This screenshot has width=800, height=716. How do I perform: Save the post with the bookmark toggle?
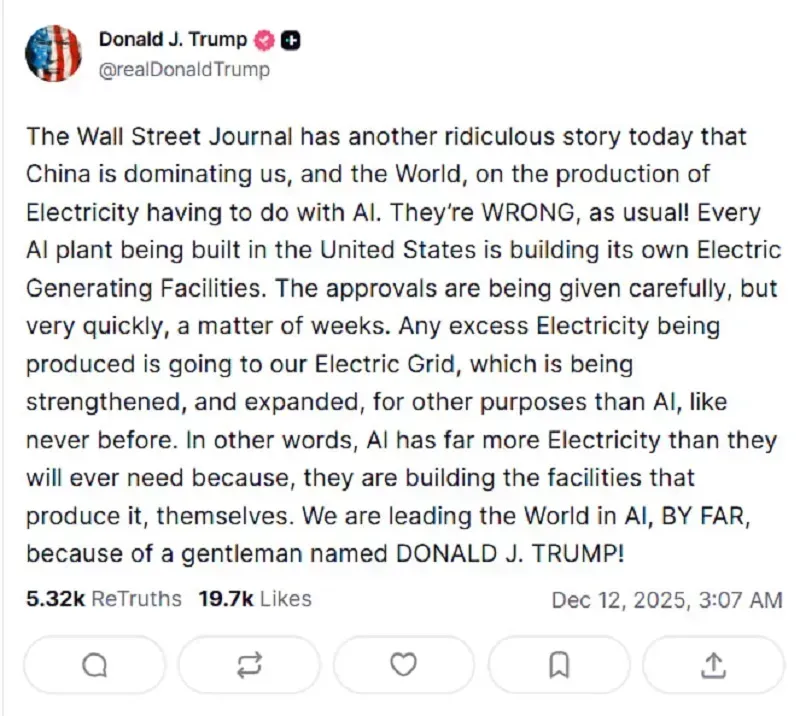pos(559,664)
